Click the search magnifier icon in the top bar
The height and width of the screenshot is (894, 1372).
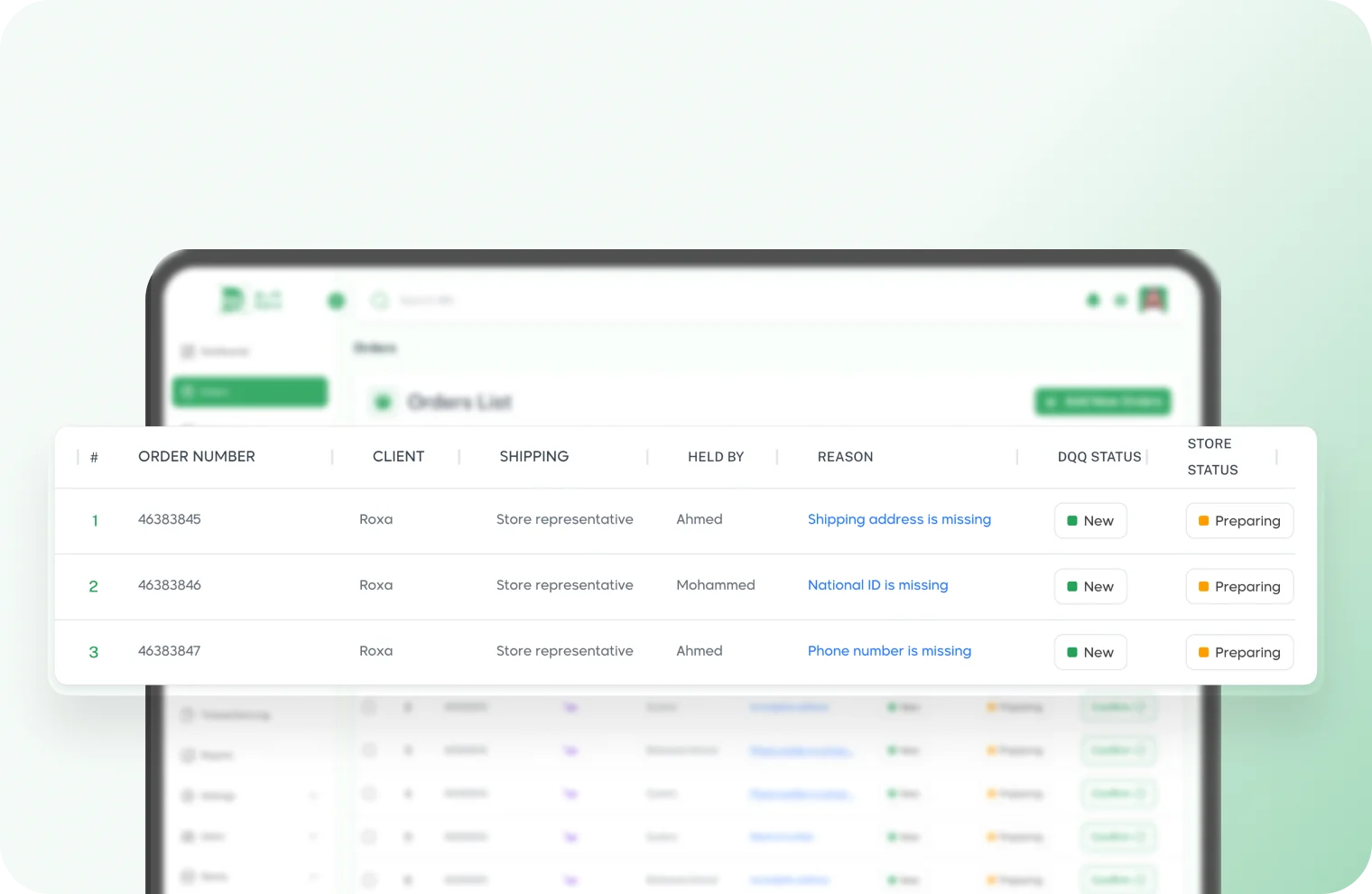pyautogui.click(x=380, y=301)
